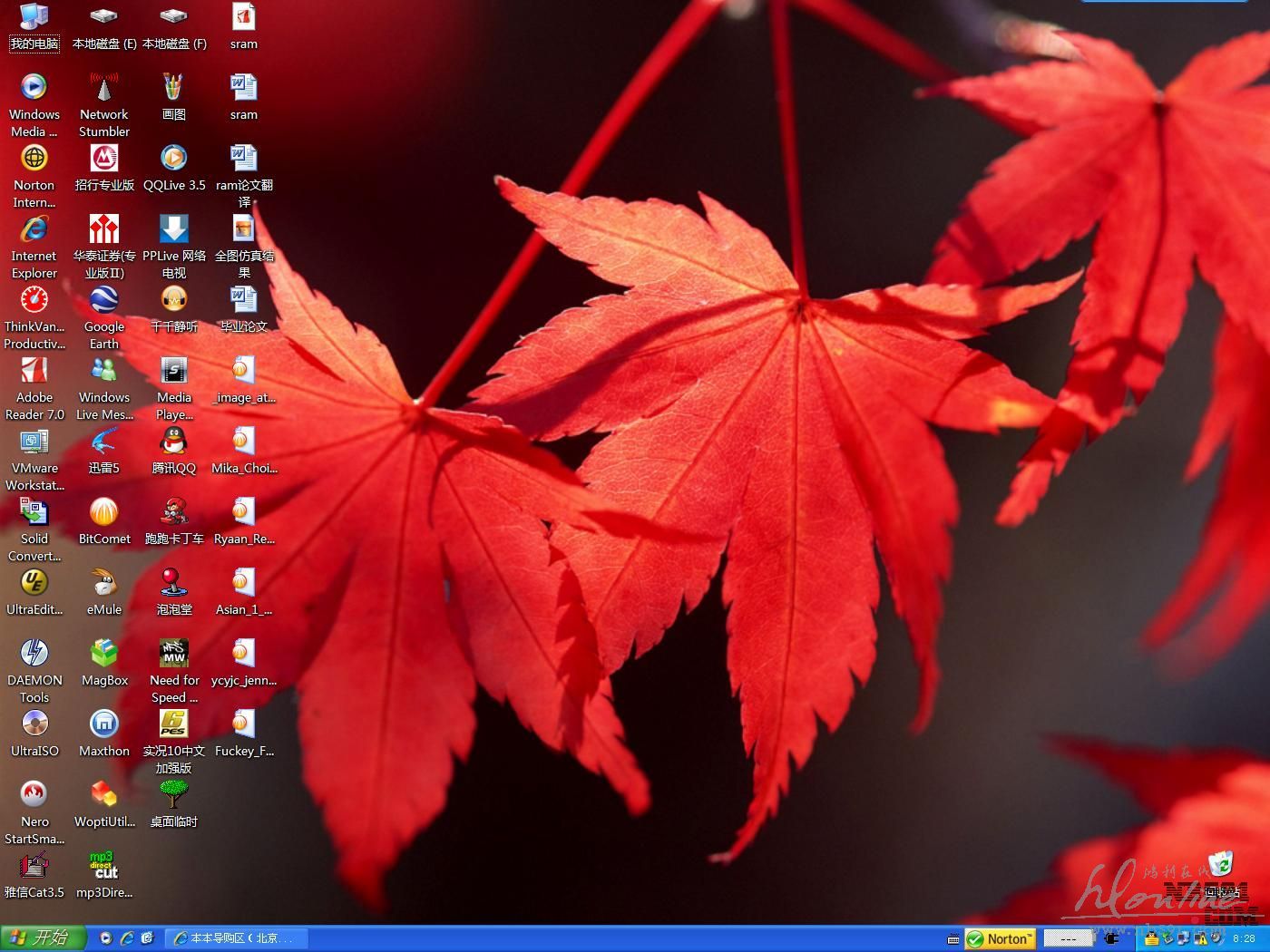Select the Maxthon browser icon
Viewport: 1270px width, 952px height.
[x=104, y=725]
